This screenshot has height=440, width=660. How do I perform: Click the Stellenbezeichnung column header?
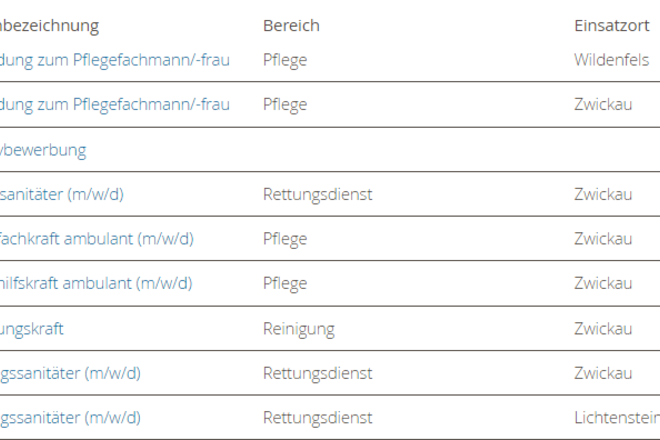coord(49,26)
